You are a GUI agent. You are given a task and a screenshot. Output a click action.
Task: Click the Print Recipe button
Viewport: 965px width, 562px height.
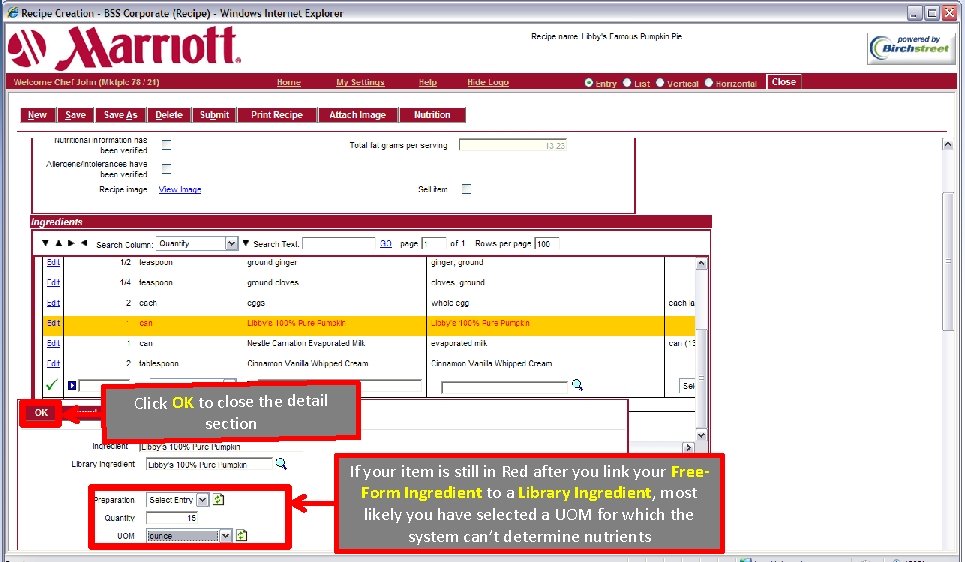(x=277, y=115)
